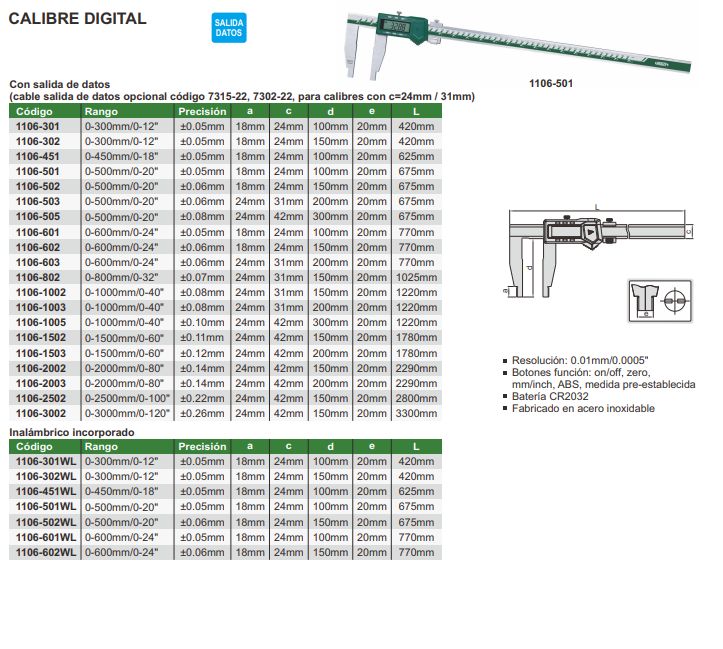Screen dimensions: 723x649
Task: Select the 'L' column header in the first table
Action: (x=415, y=112)
